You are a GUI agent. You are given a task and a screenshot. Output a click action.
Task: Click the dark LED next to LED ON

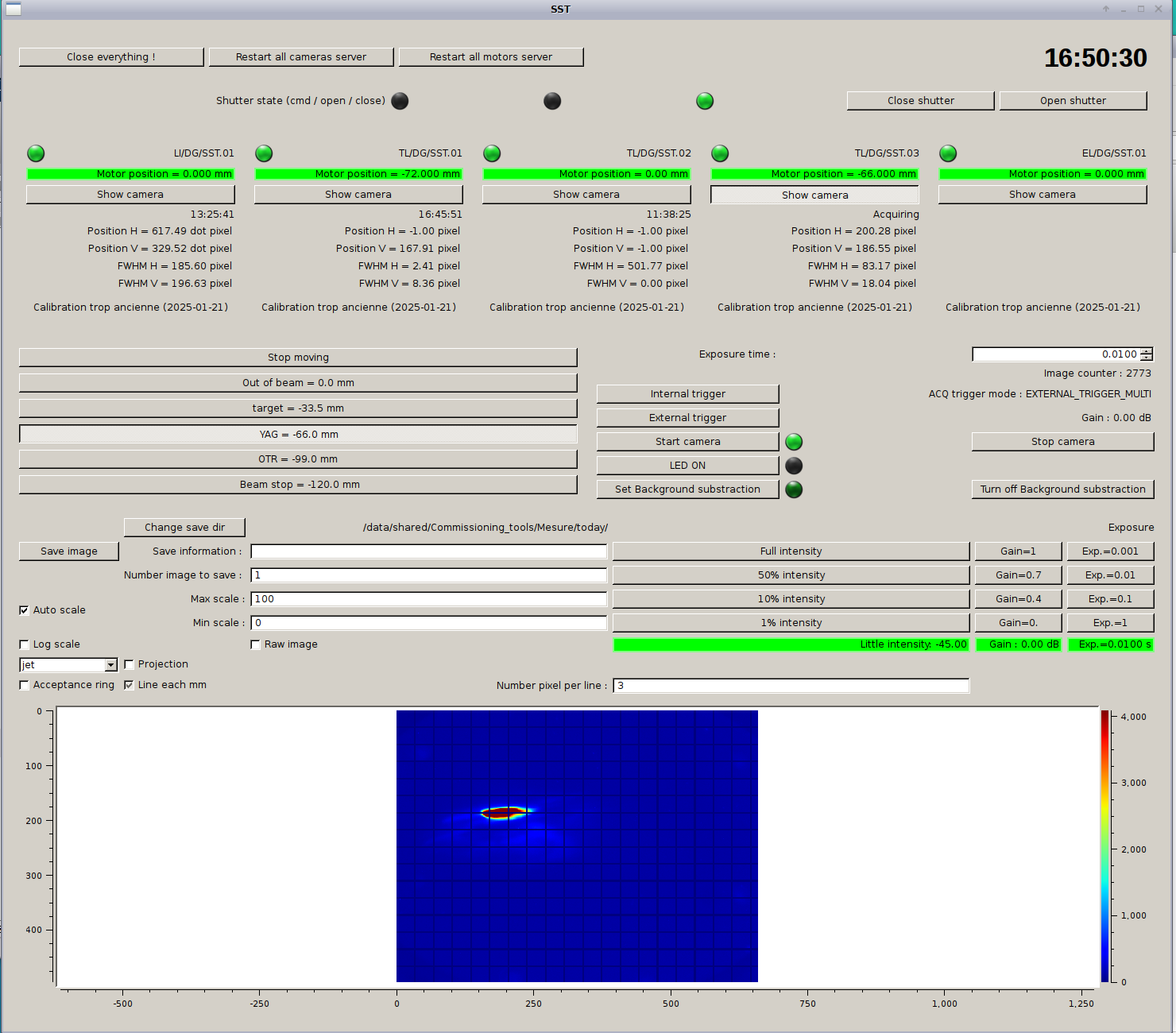pos(794,466)
